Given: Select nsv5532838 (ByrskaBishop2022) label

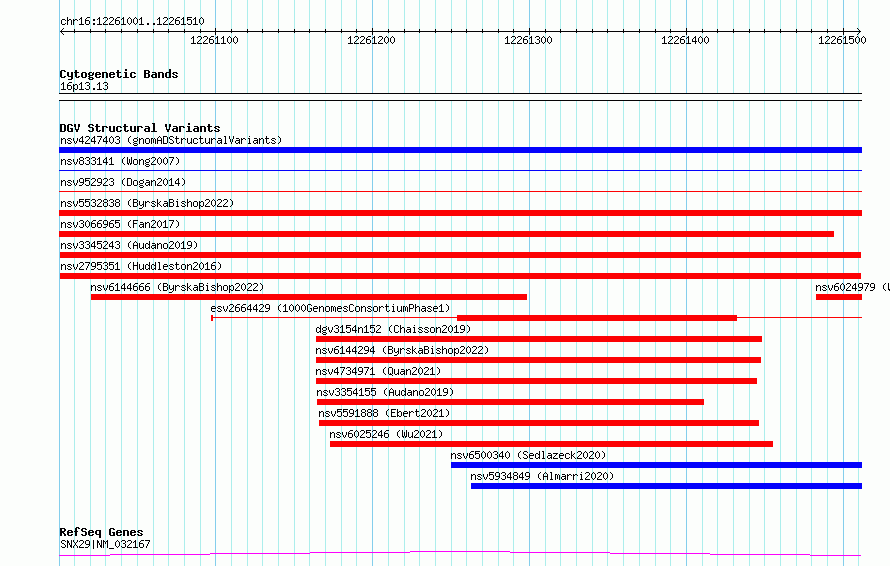Looking at the screenshot, I should [147, 203].
